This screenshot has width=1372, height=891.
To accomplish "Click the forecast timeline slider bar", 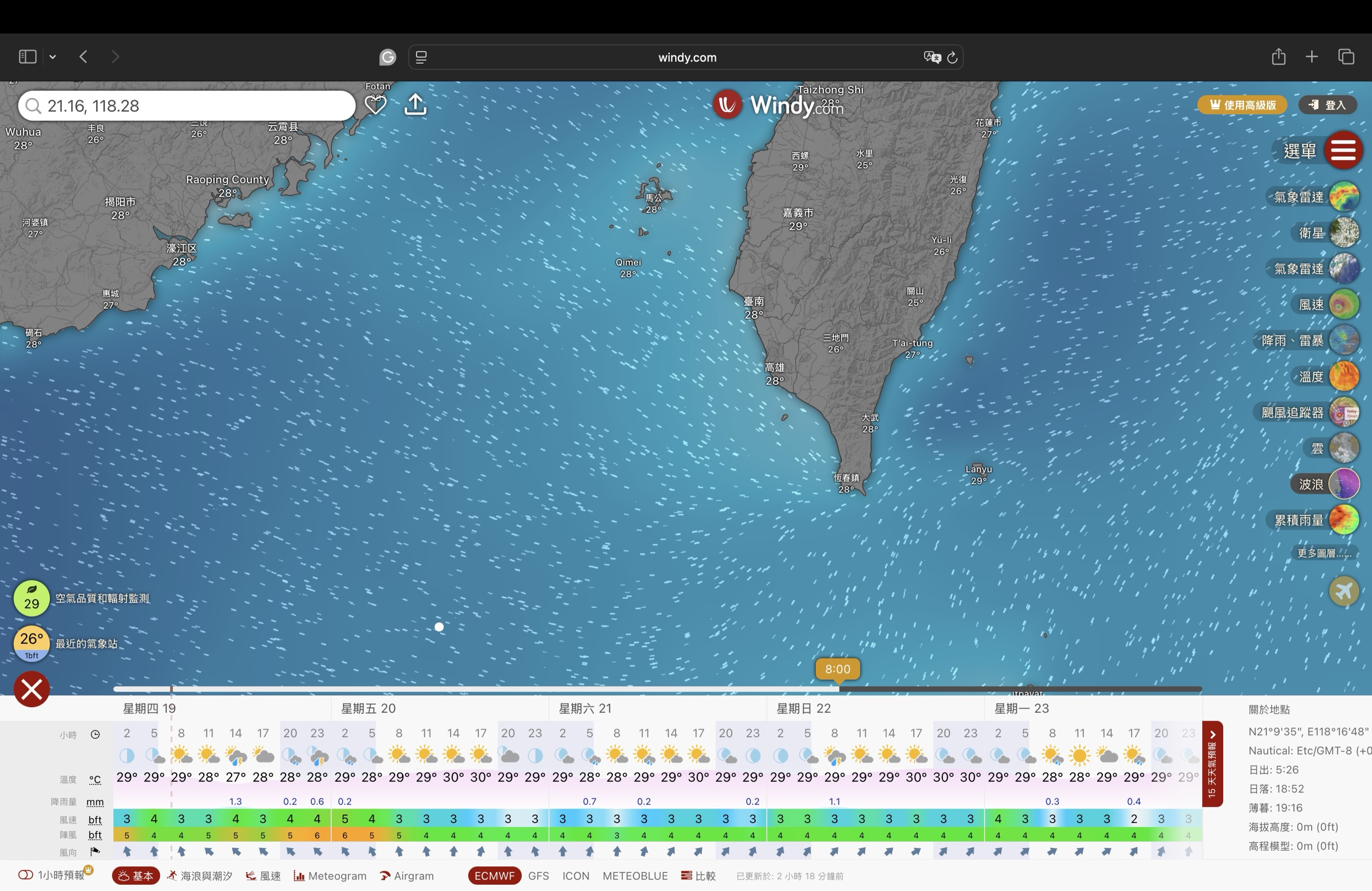I will point(657,688).
